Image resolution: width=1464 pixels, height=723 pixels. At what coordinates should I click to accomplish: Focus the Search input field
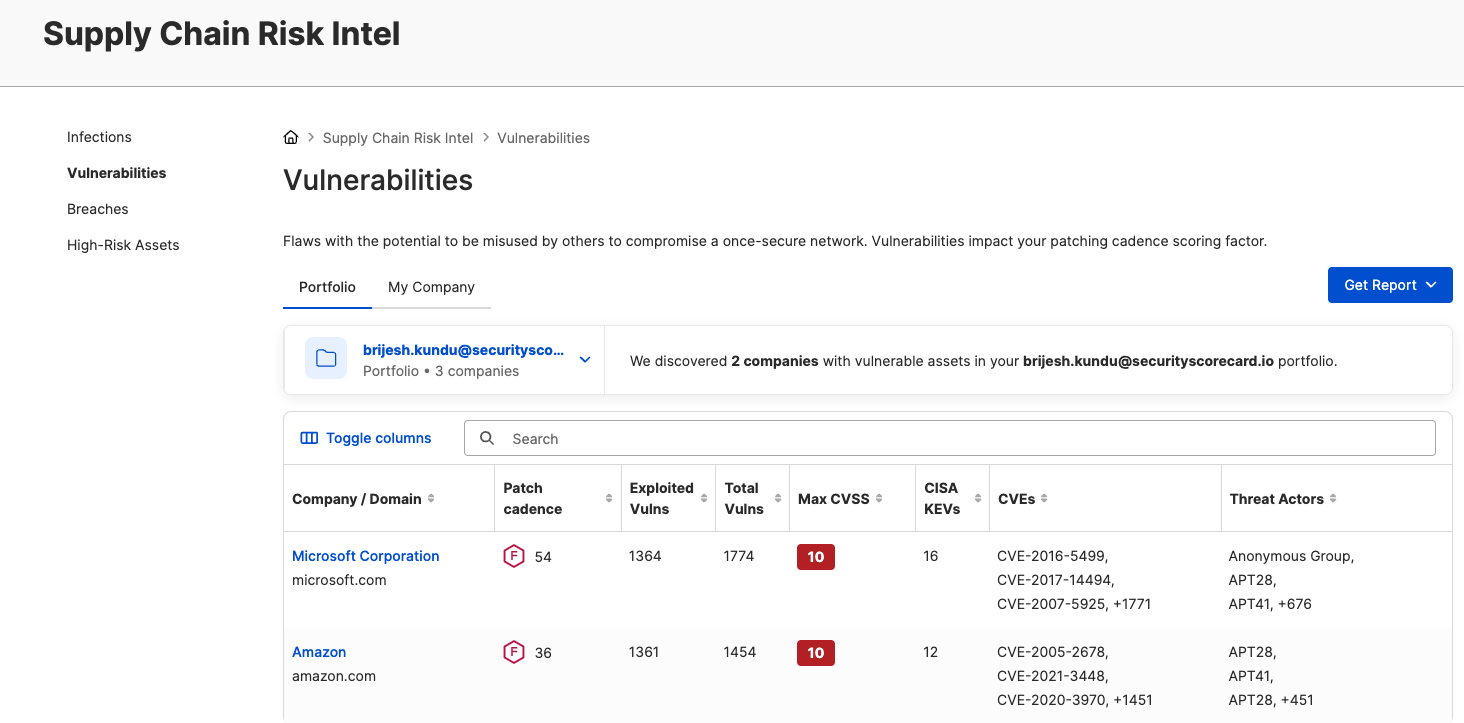[x=950, y=438]
